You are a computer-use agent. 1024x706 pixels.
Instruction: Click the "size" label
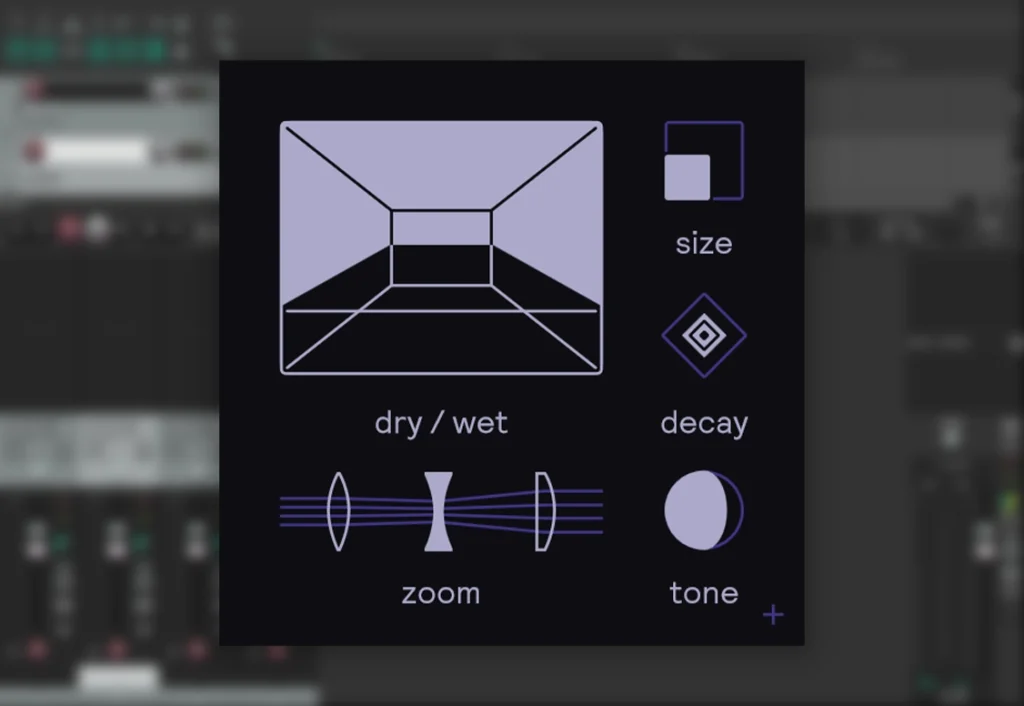coord(704,244)
